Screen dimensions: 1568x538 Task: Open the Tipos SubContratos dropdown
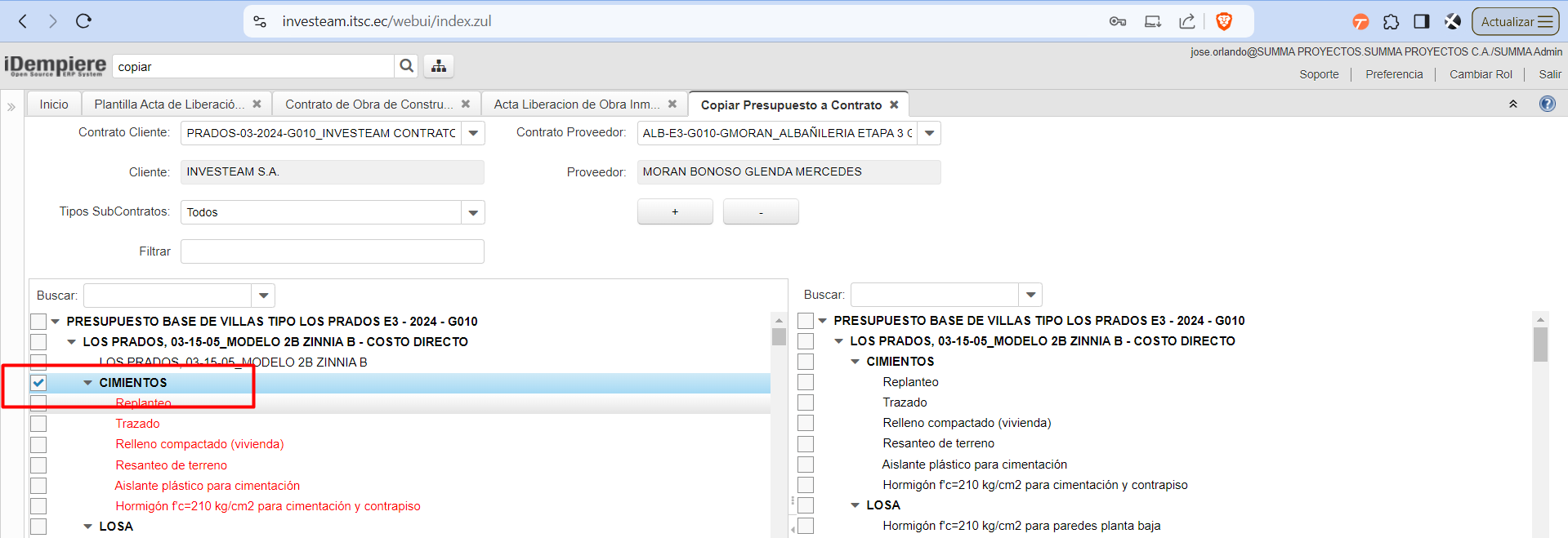coord(473,212)
